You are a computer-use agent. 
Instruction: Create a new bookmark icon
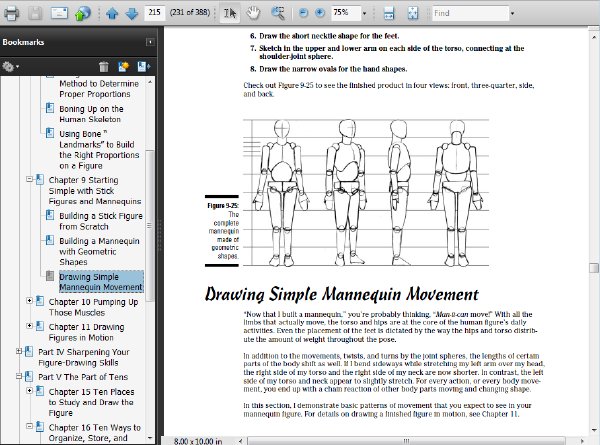click(124, 67)
